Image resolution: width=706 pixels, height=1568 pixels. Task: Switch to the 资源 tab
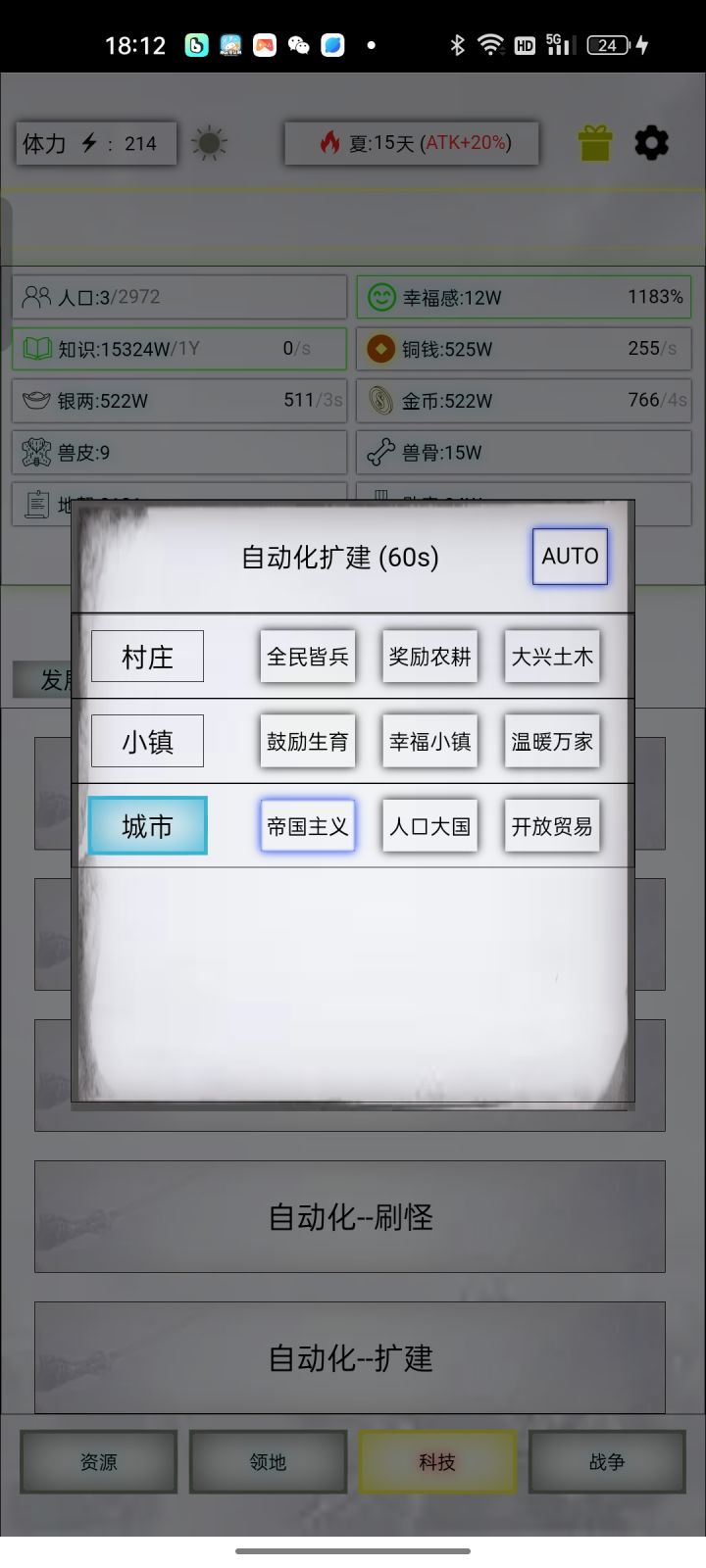pos(98,1461)
